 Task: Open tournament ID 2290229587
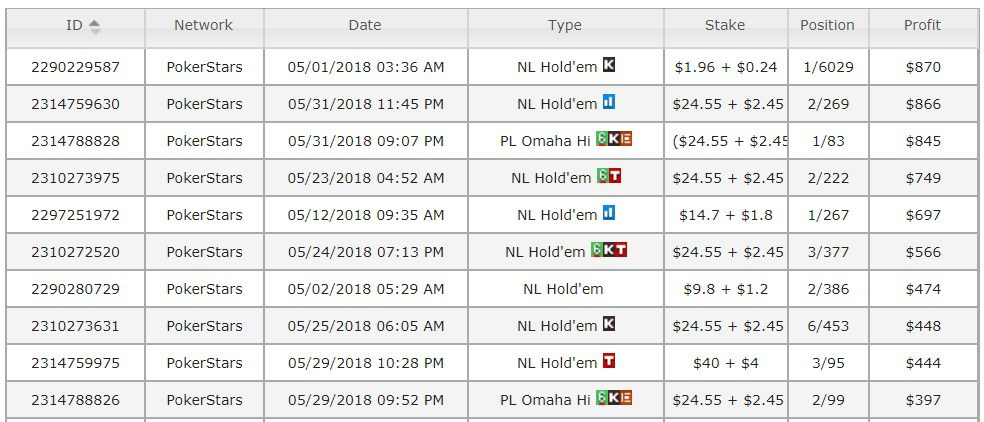pos(75,67)
